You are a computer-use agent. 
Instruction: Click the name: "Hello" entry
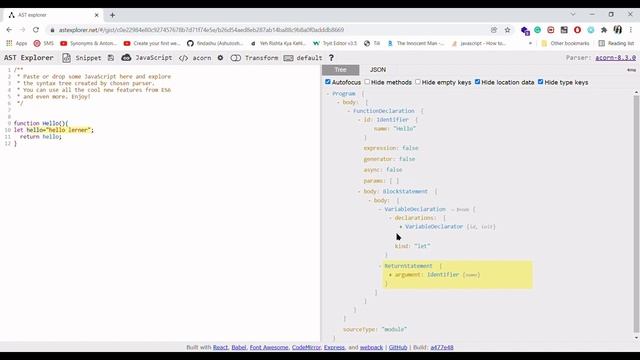[x=395, y=129]
